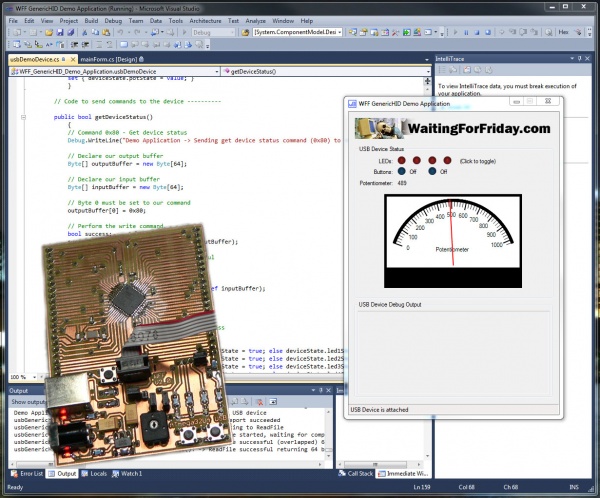Screen dimensions: 600x498
Task: Open the active documents list dropdown arrow
Action: pos(427,60)
